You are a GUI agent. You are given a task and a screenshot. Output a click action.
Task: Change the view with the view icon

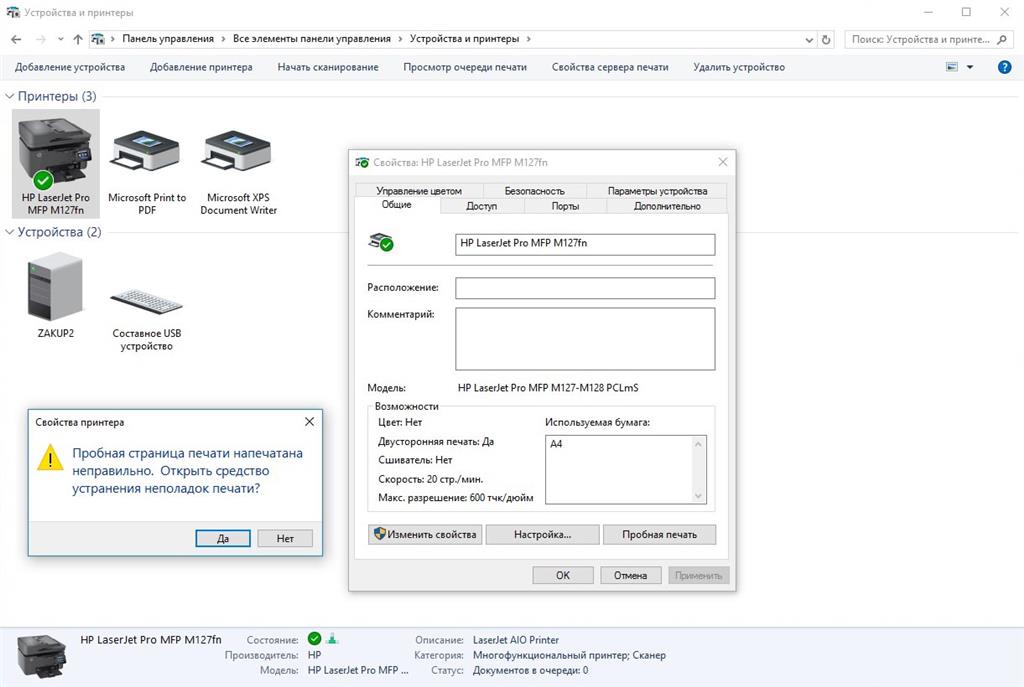[x=952, y=67]
